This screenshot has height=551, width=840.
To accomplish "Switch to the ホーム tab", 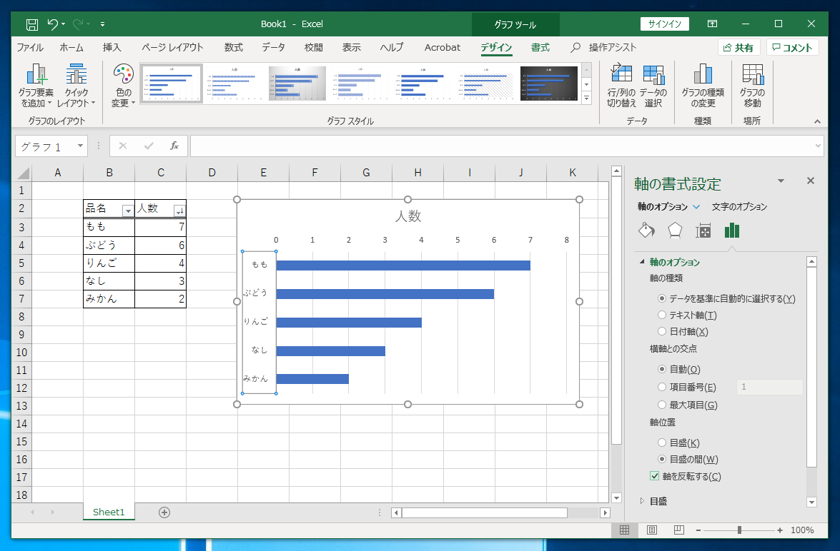I will click(71, 48).
